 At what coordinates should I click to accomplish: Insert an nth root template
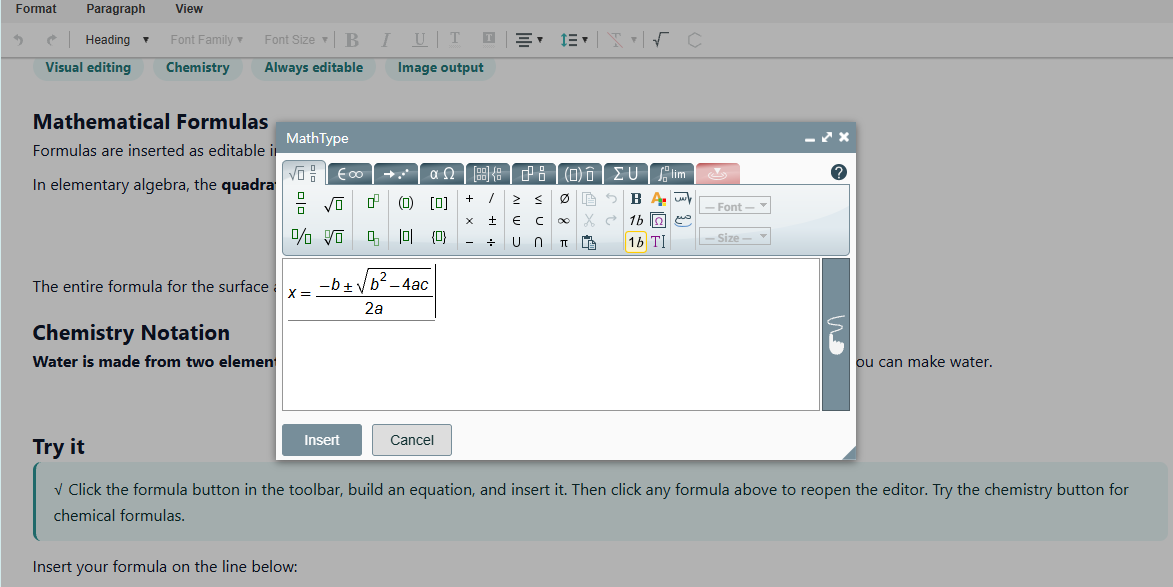[x=334, y=238]
